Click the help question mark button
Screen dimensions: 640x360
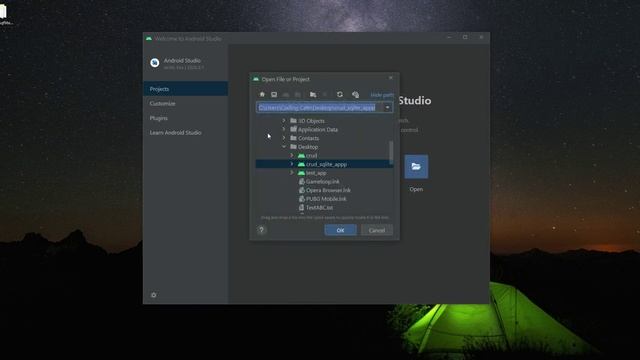pyautogui.click(x=262, y=230)
